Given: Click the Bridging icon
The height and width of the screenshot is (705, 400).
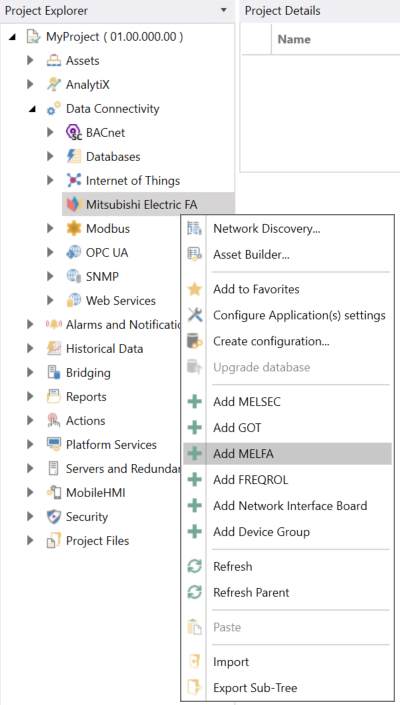Looking at the screenshot, I should tap(54, 373).
